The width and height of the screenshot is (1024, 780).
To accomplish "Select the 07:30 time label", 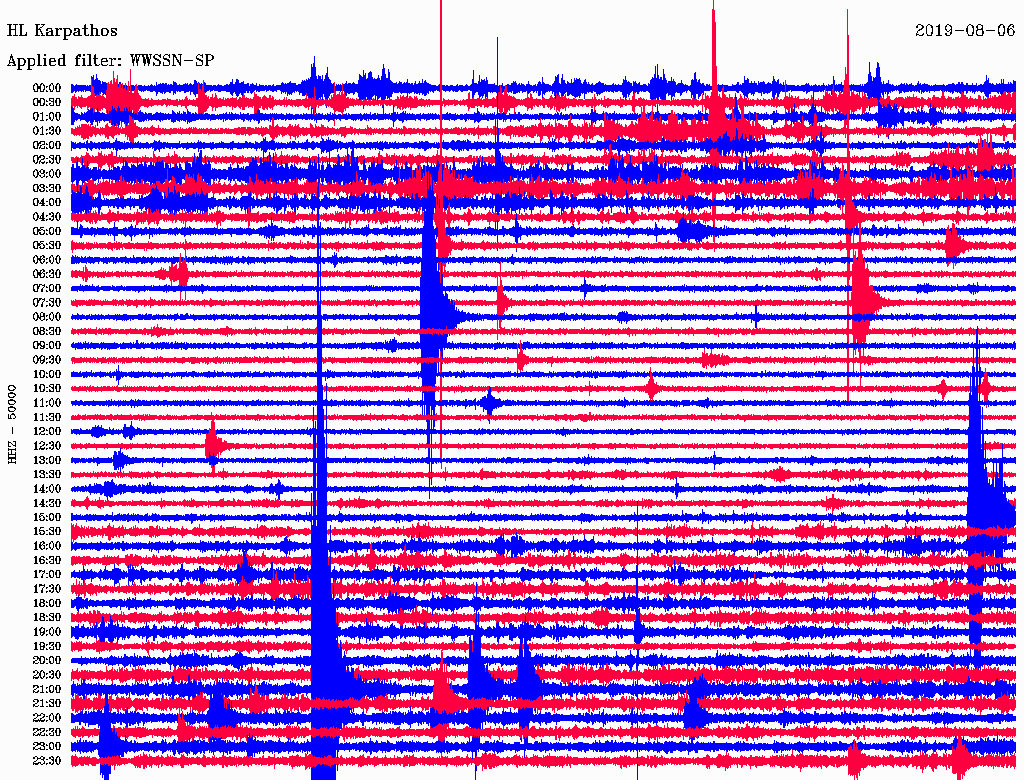I will [47, 303].
